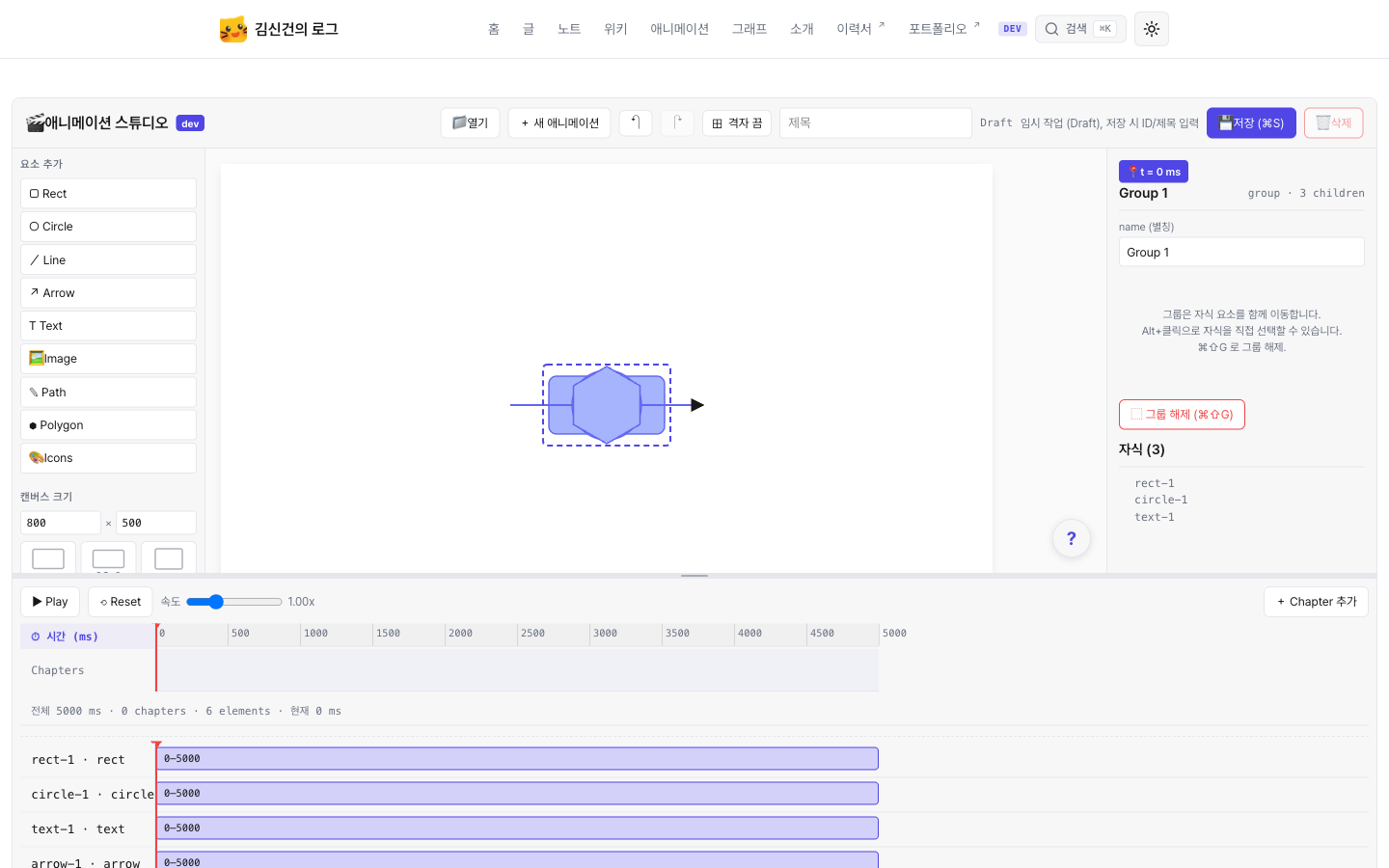The width and height of the screenshot is (1389, 868).
Task: Open the 소개 nav item
Action: point(802,29)
